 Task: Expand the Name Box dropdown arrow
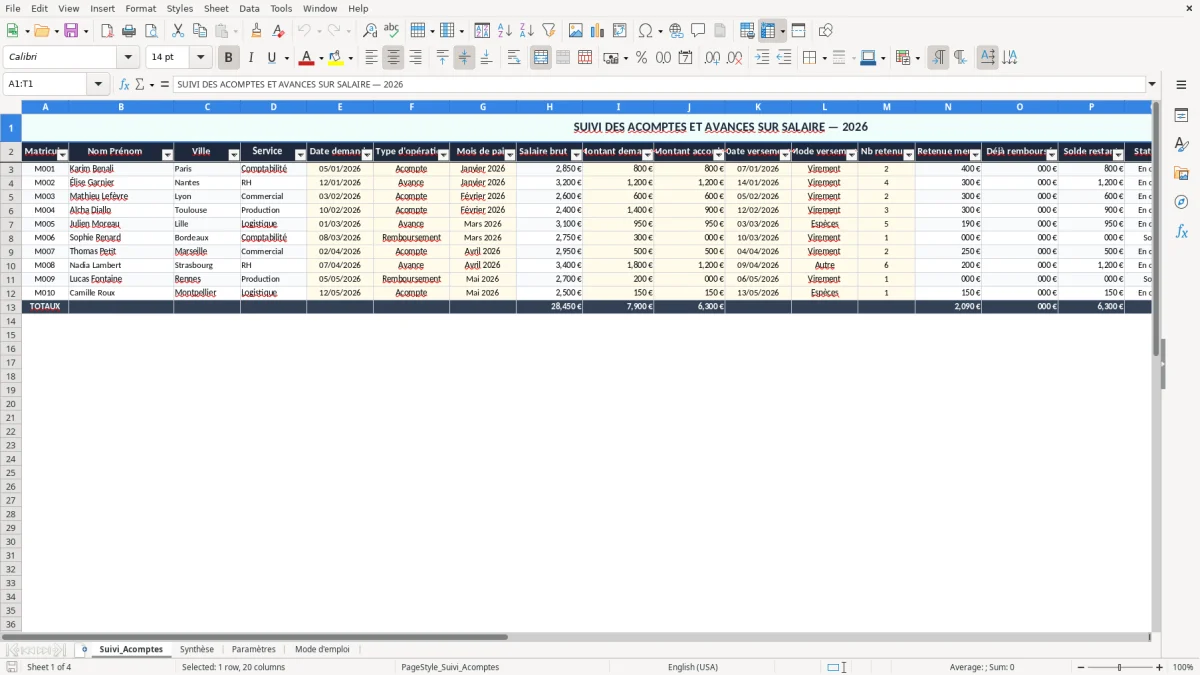click(98, 85)
